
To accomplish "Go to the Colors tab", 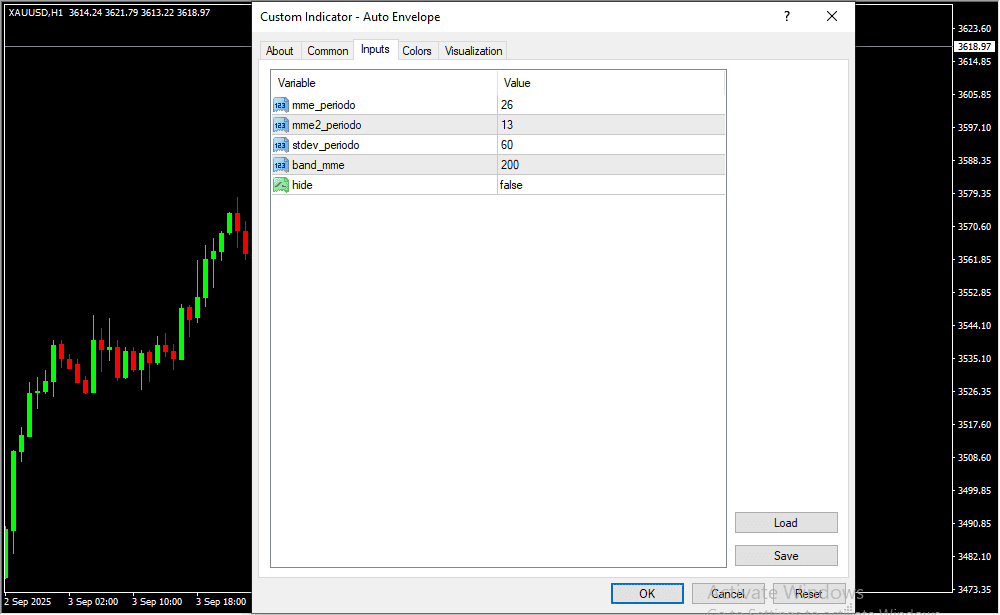I will [x=417, y=51].
